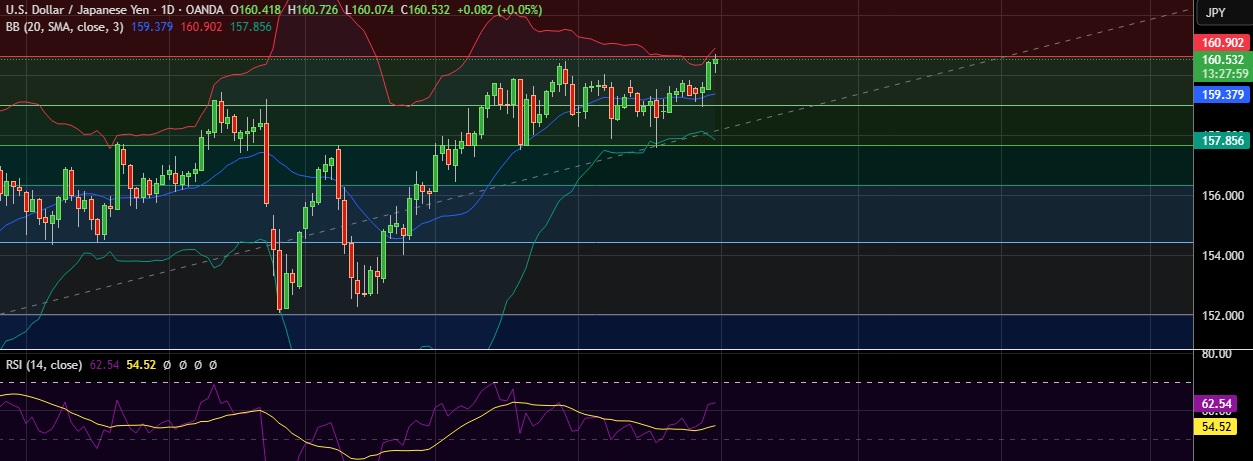Click the low value L160.074
The image size is (1253, 461).
368,10
